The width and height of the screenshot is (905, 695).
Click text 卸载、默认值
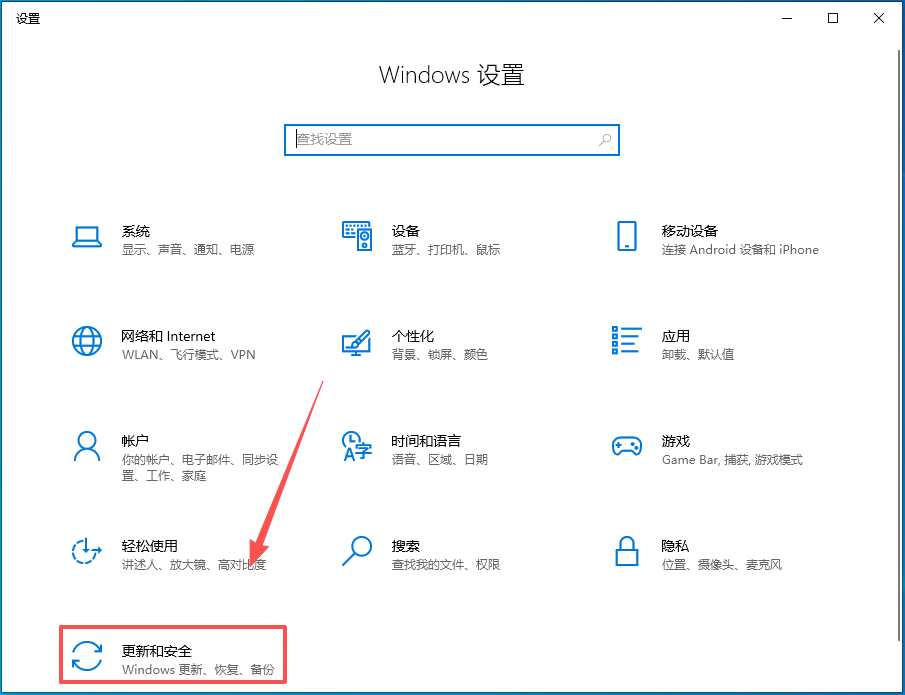(698, 354)
